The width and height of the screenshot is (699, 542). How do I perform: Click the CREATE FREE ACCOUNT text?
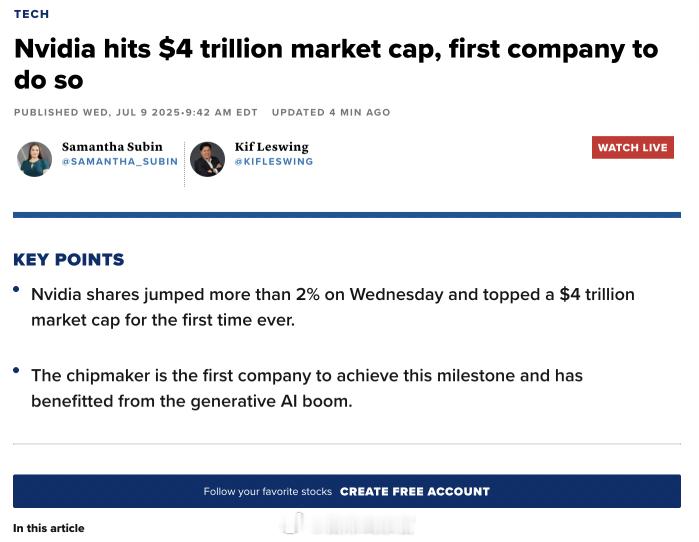(x=415, y=491)
